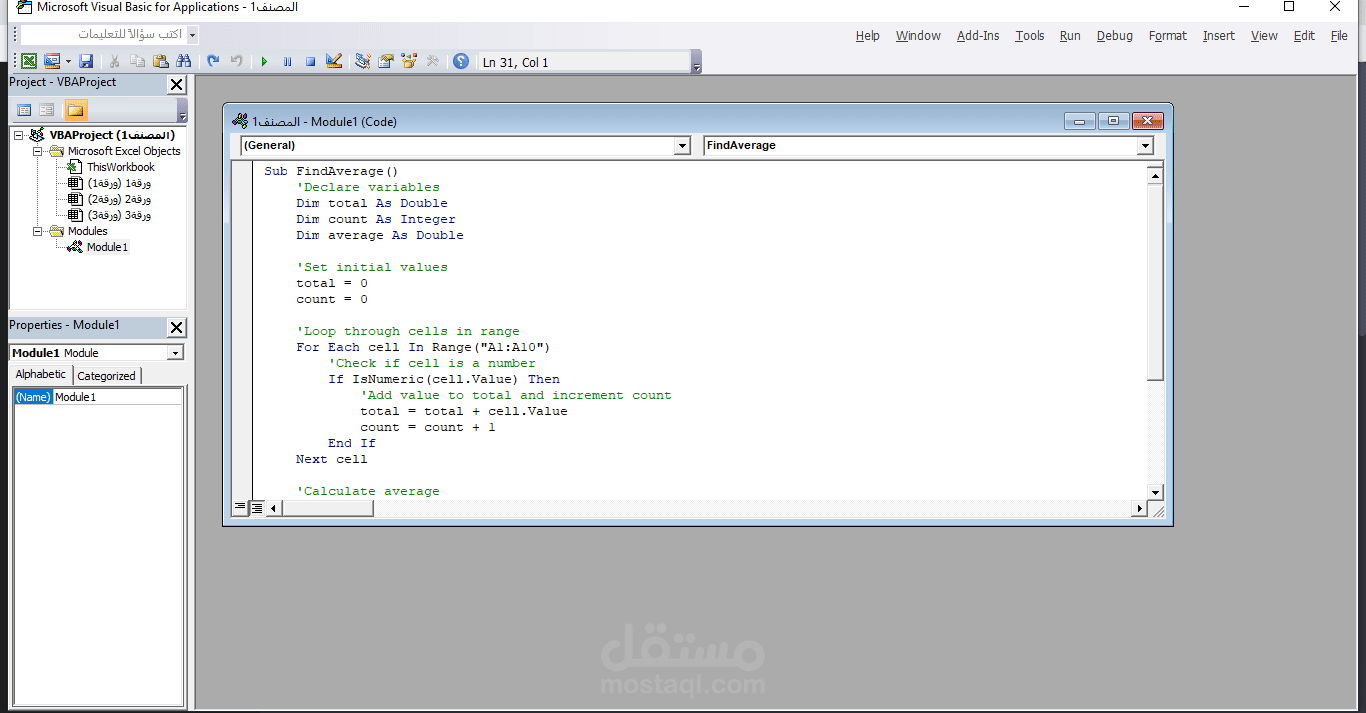The height and width of the screenshot is (713, 1366).
Task: Open the Run menu
Action: (x=1070, y=36)
